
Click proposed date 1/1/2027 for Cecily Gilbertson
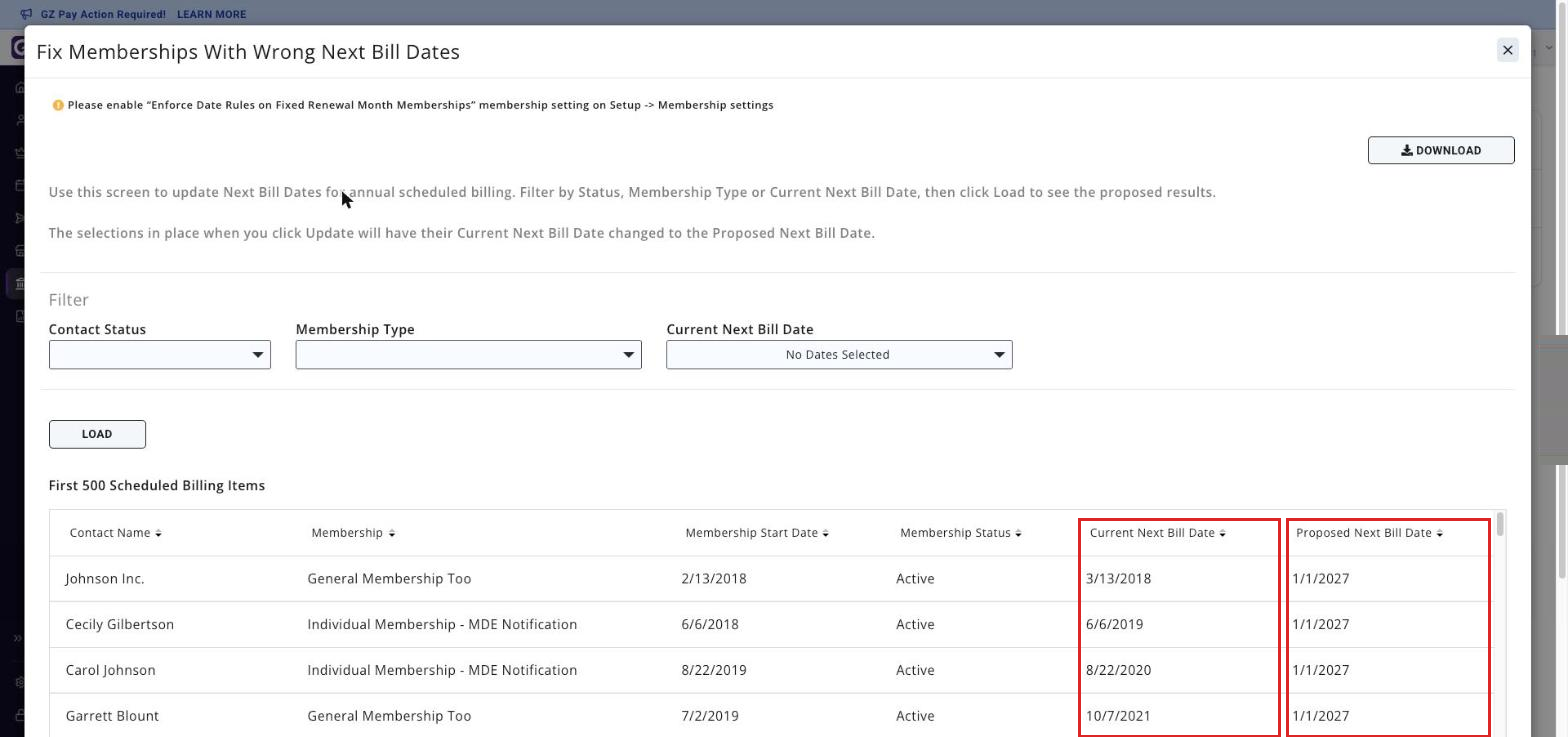1320,625
